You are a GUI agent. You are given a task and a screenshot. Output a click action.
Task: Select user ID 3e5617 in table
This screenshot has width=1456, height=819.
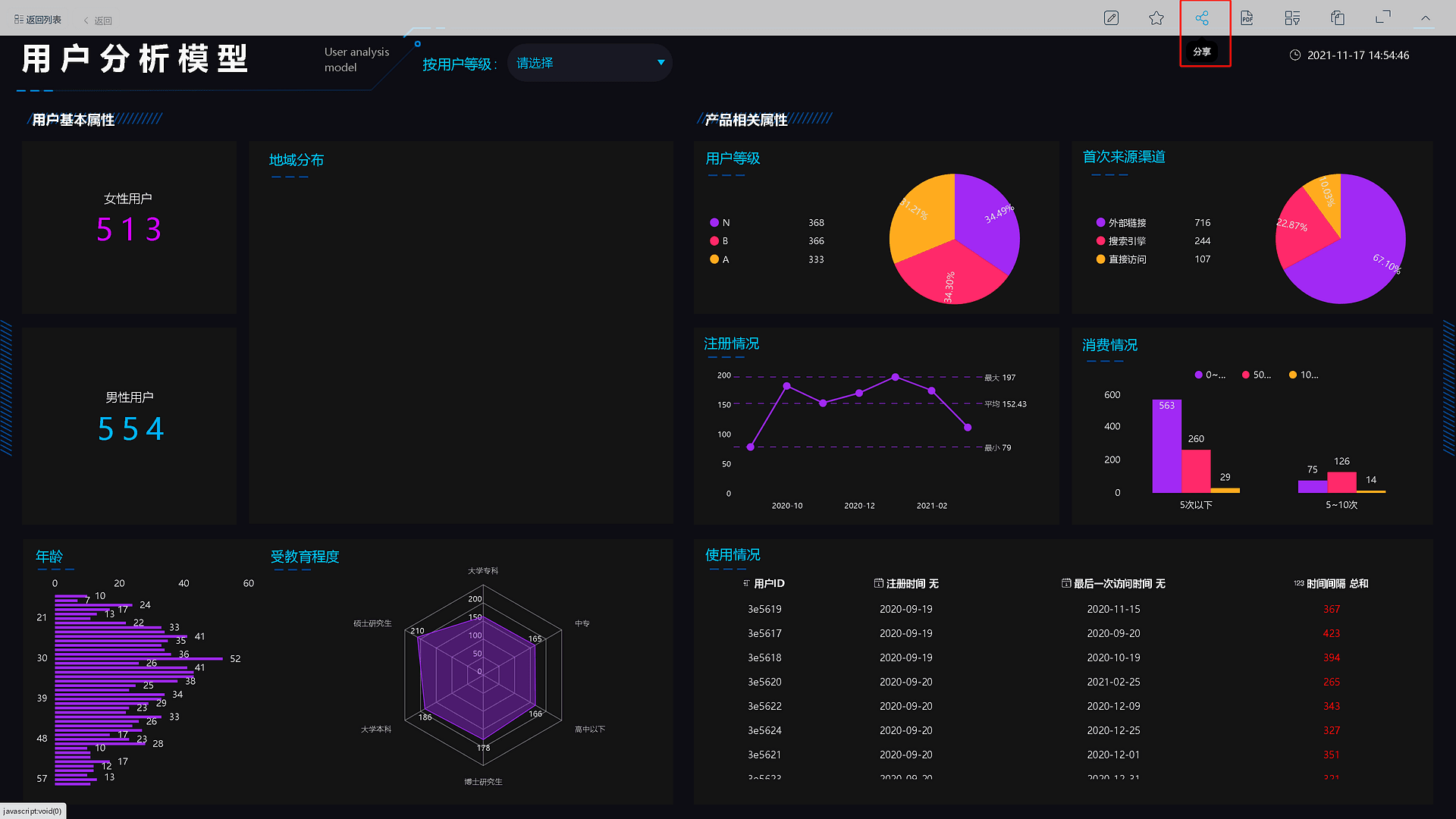(x=764, y=633)
